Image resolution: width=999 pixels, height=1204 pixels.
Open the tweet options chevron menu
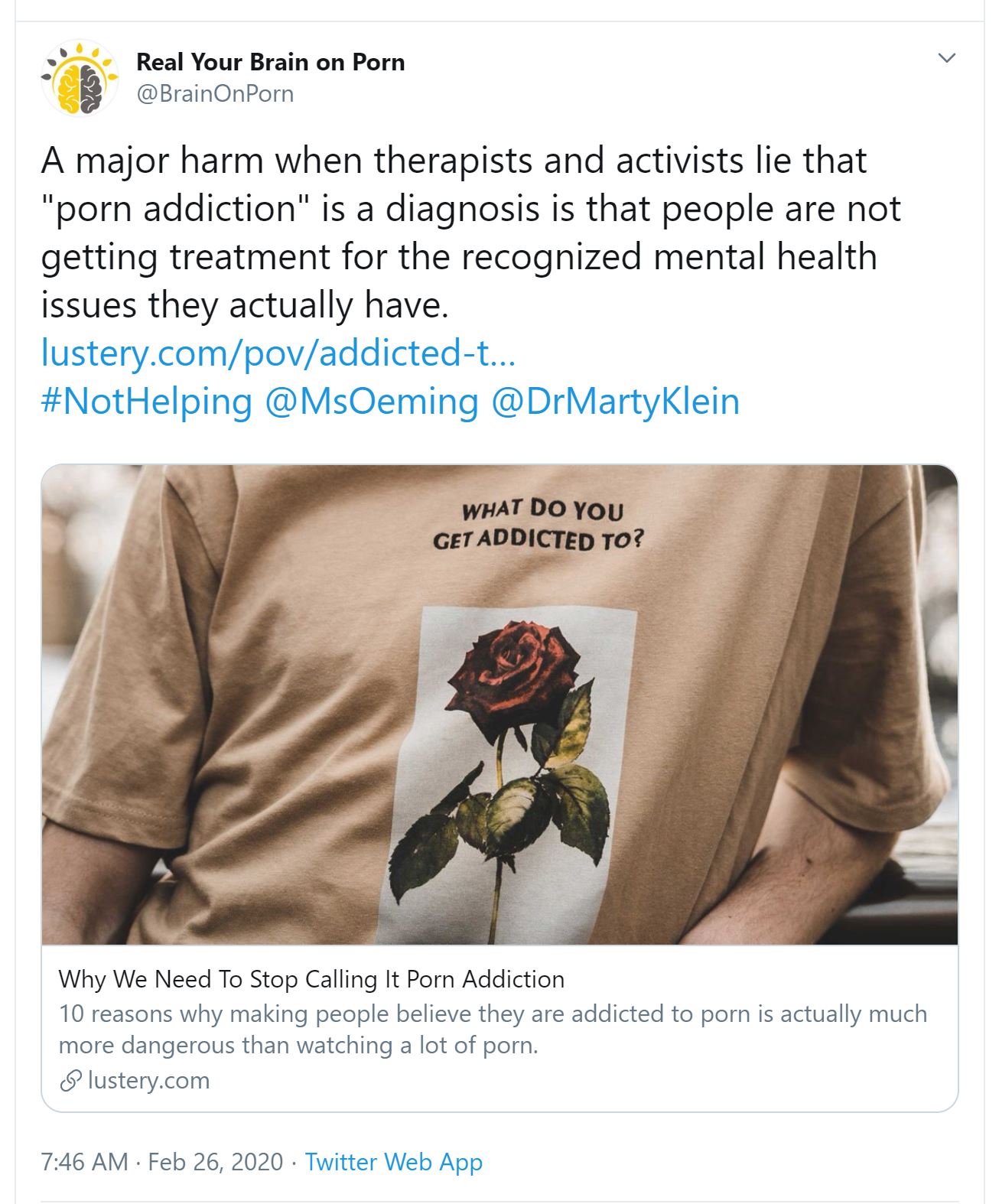click(x=946, y=59)
